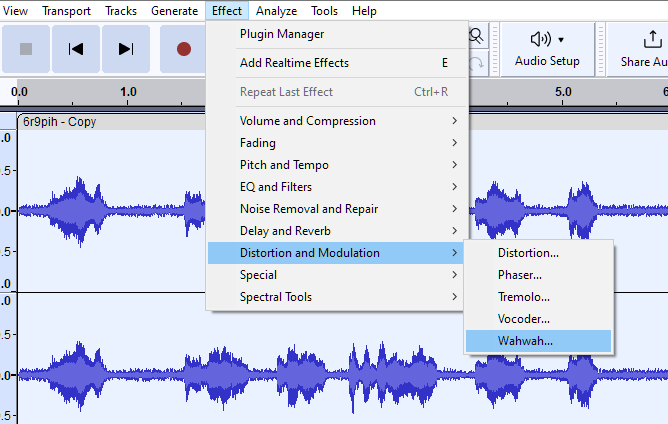Open the Generate menu

[175, 11]
